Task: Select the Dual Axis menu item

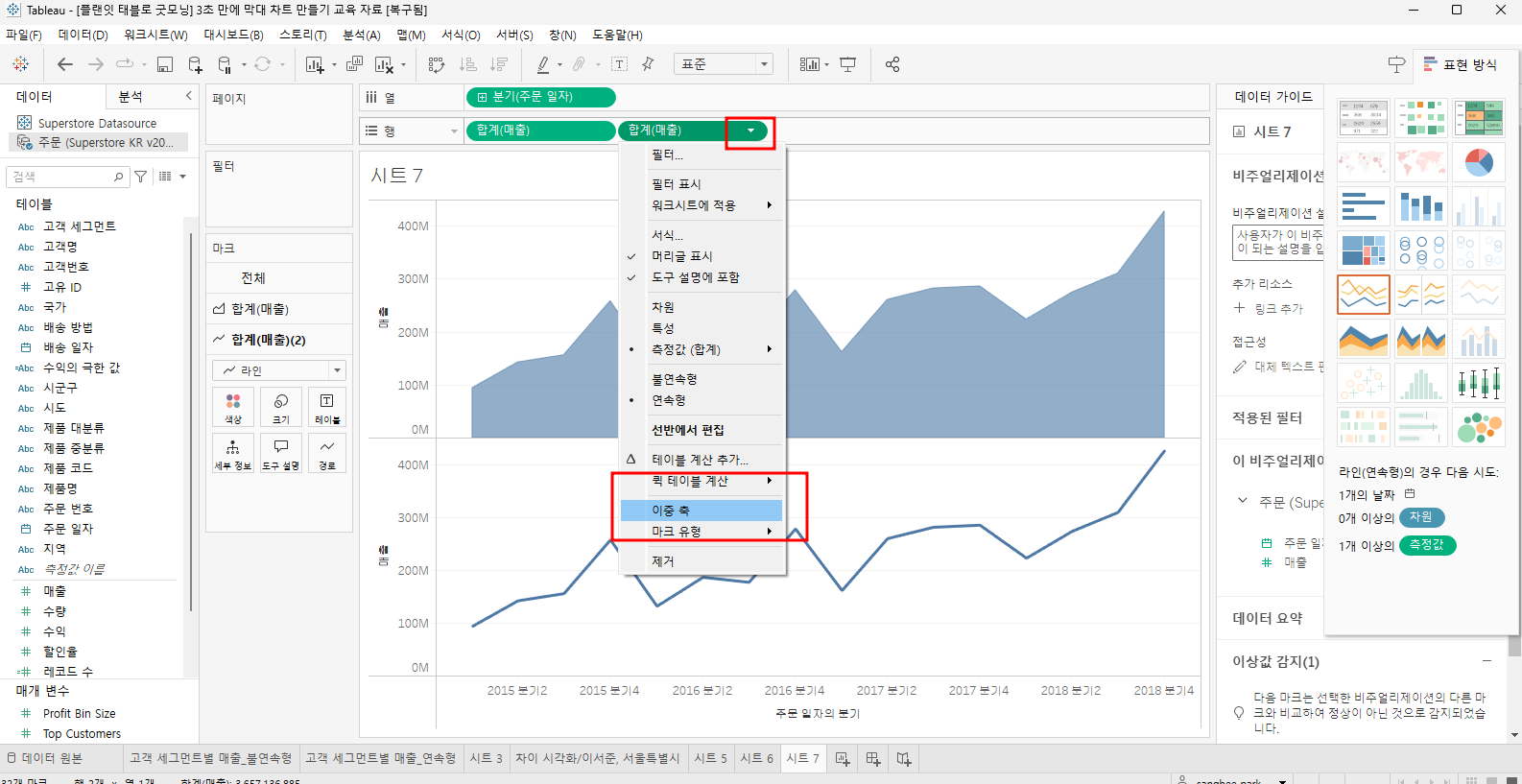Action: click(x=702, y=511)
